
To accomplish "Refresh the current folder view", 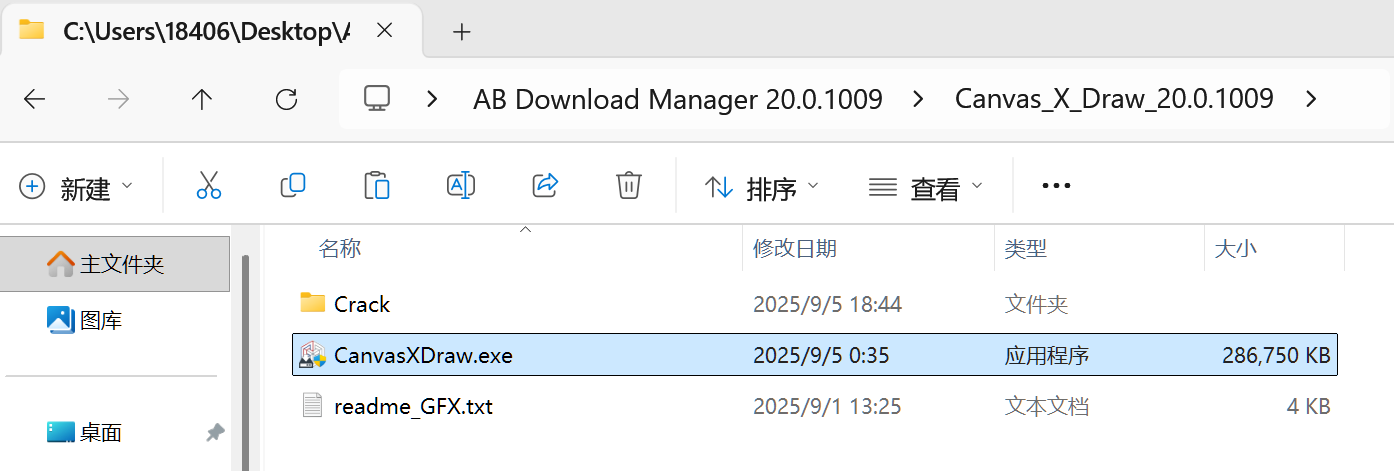I will (x=286, y=99).
